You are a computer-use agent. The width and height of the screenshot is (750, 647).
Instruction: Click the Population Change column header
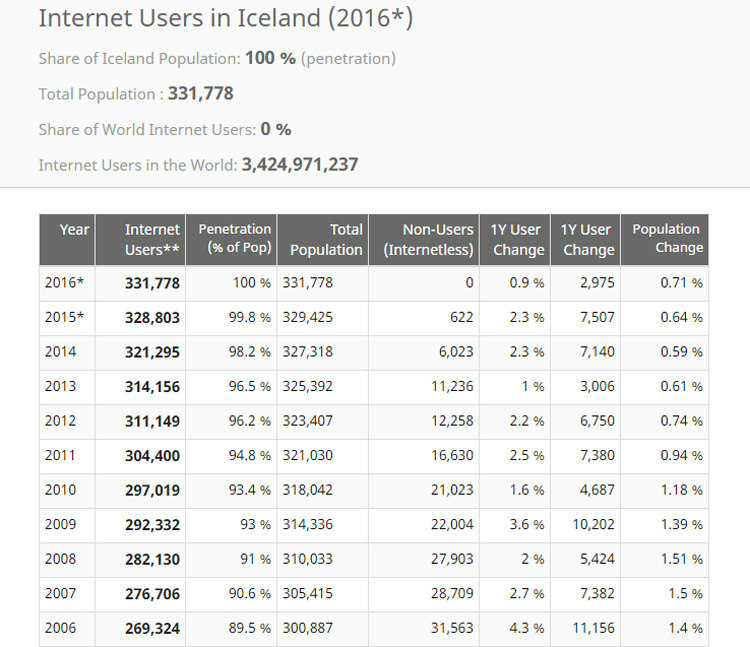click(666, 239)
